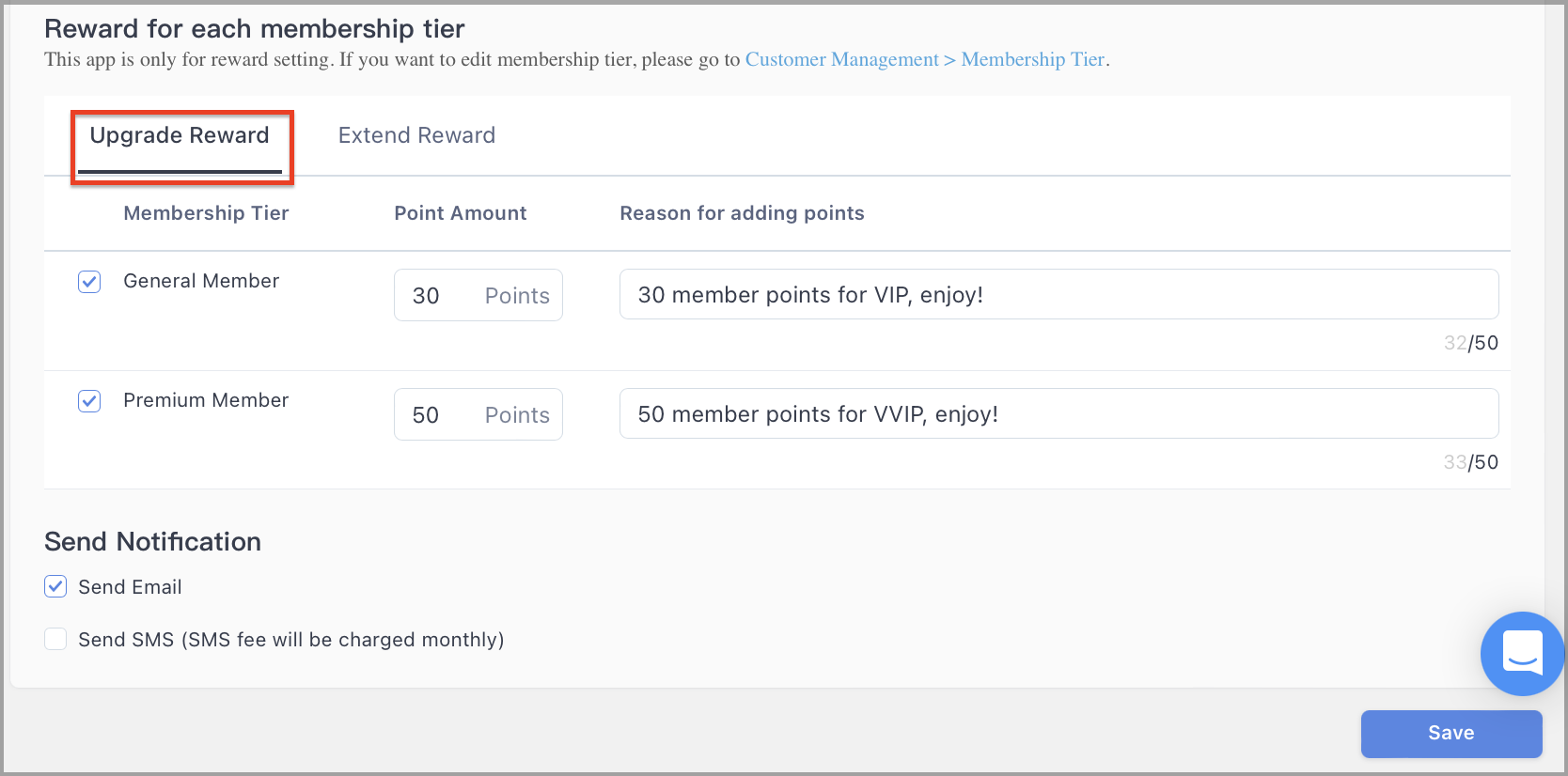
Task: Select the VIP reason text field
Action: (x=1058, y=294)
